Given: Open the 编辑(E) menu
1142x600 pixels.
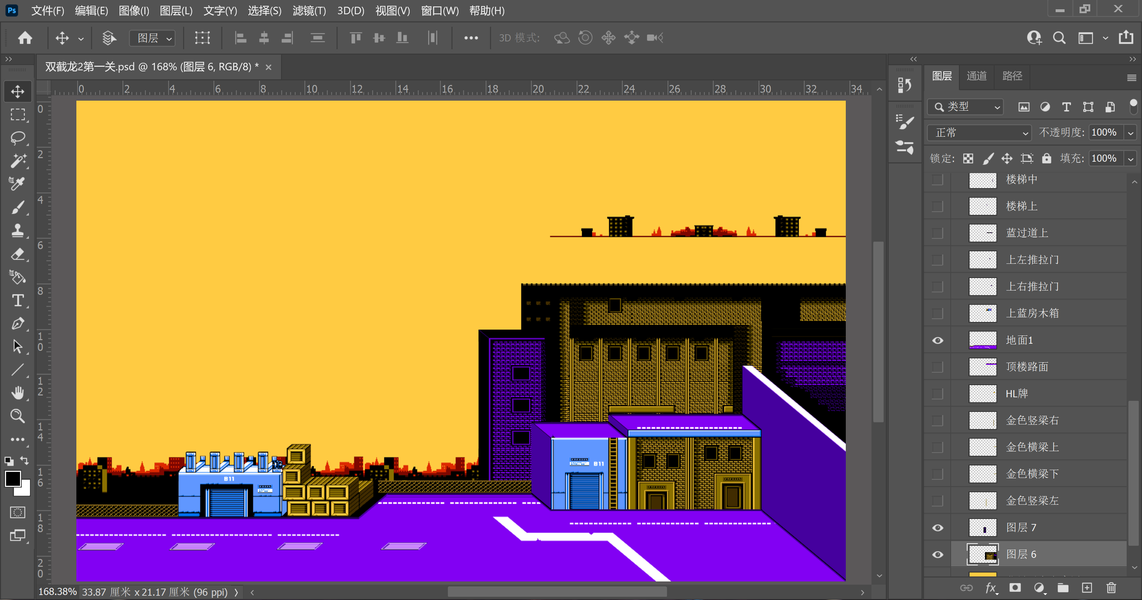Looking at the screenshot, I should (x=91, y=10).
